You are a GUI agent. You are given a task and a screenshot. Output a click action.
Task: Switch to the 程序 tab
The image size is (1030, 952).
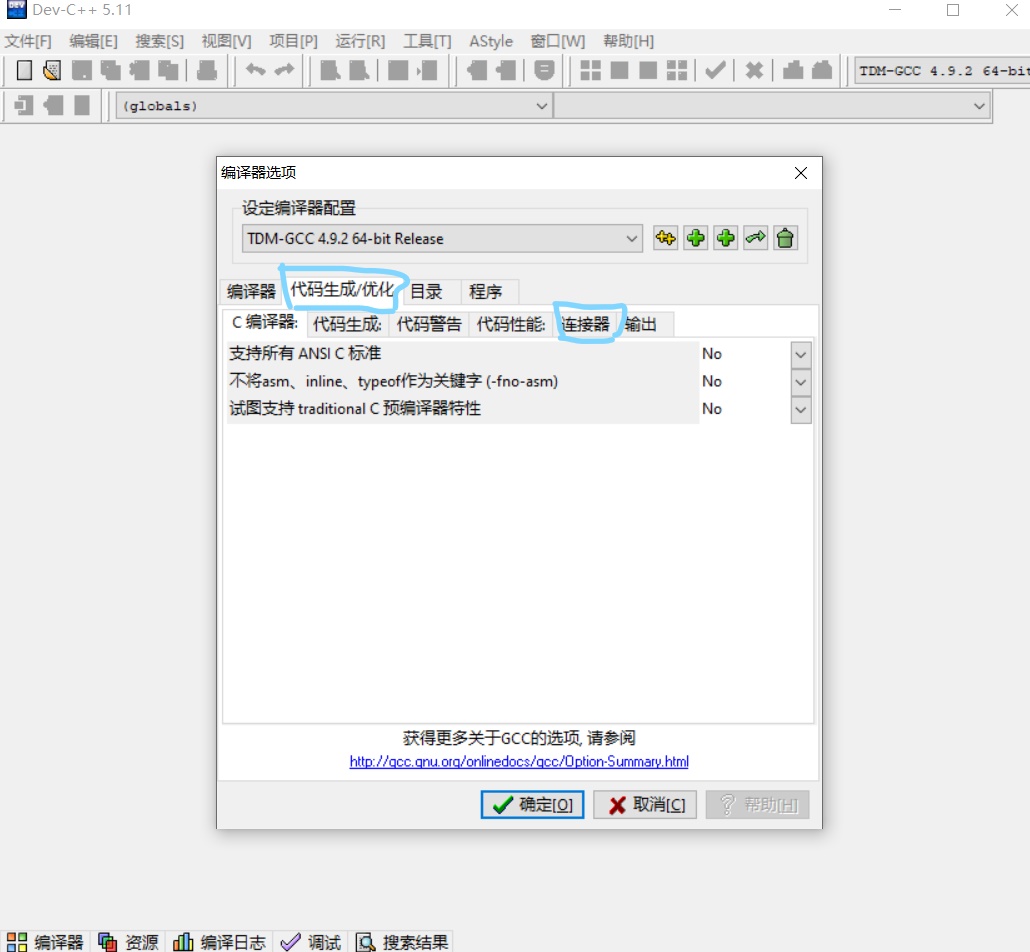click(485, 291)
